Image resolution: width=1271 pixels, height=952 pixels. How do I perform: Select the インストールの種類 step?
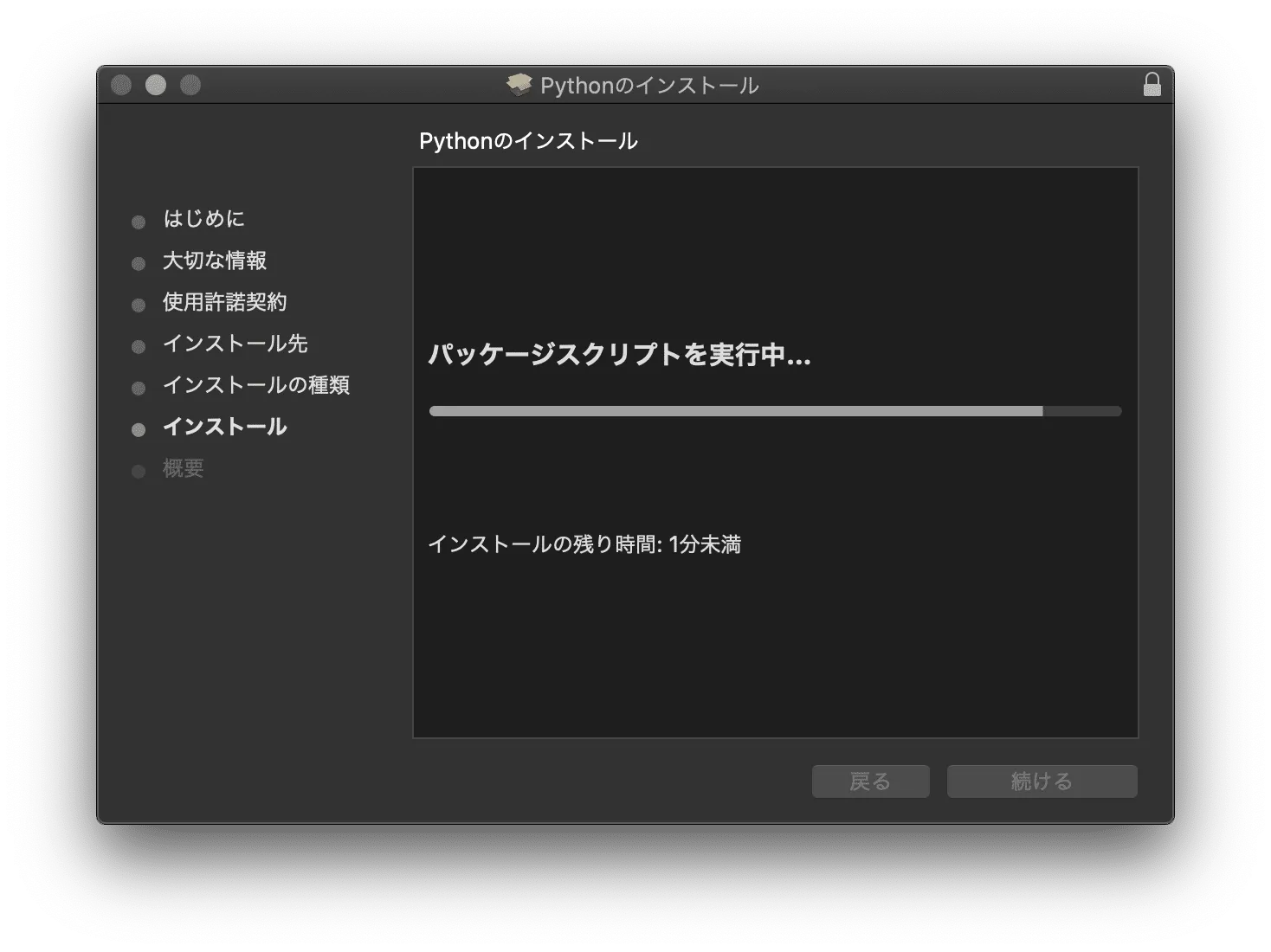(x=256, y=385)
